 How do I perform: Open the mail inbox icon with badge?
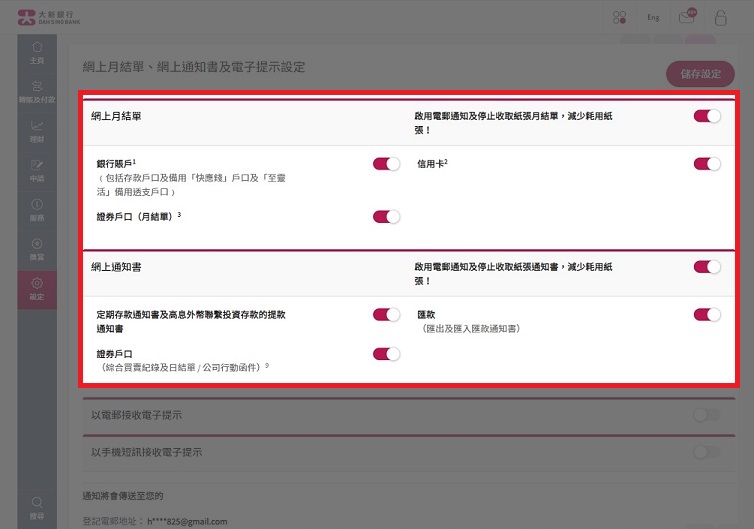[x=687, y=17]
